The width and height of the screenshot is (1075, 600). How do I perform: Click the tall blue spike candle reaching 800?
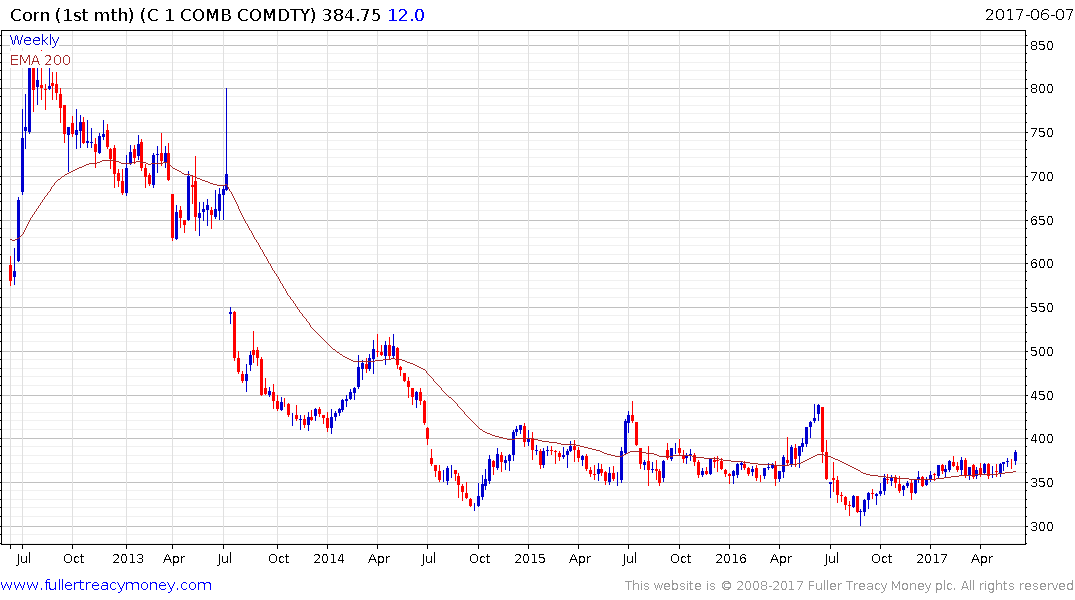(x=226, y=137)
